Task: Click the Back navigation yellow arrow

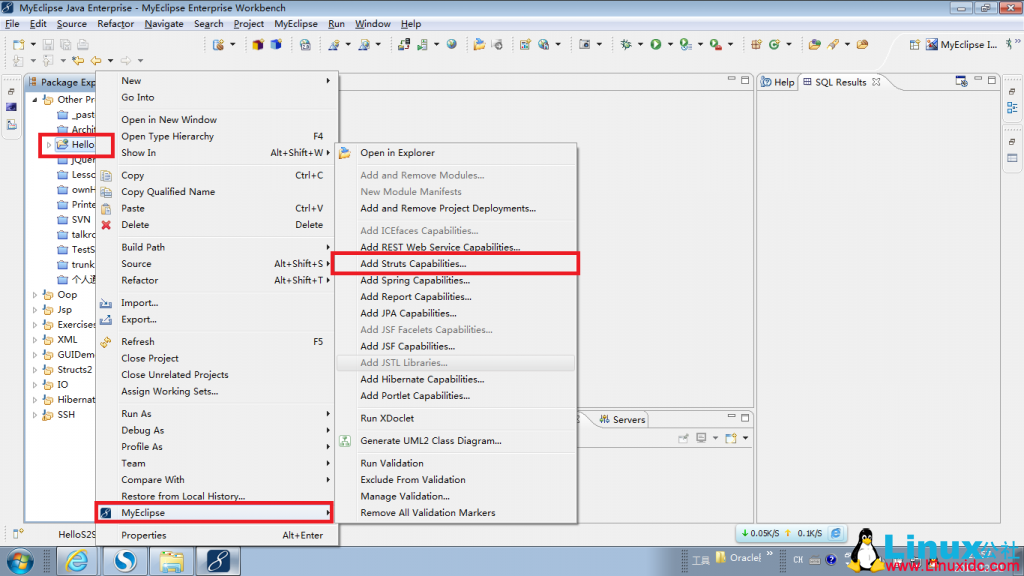Action: tap(96, 61)
